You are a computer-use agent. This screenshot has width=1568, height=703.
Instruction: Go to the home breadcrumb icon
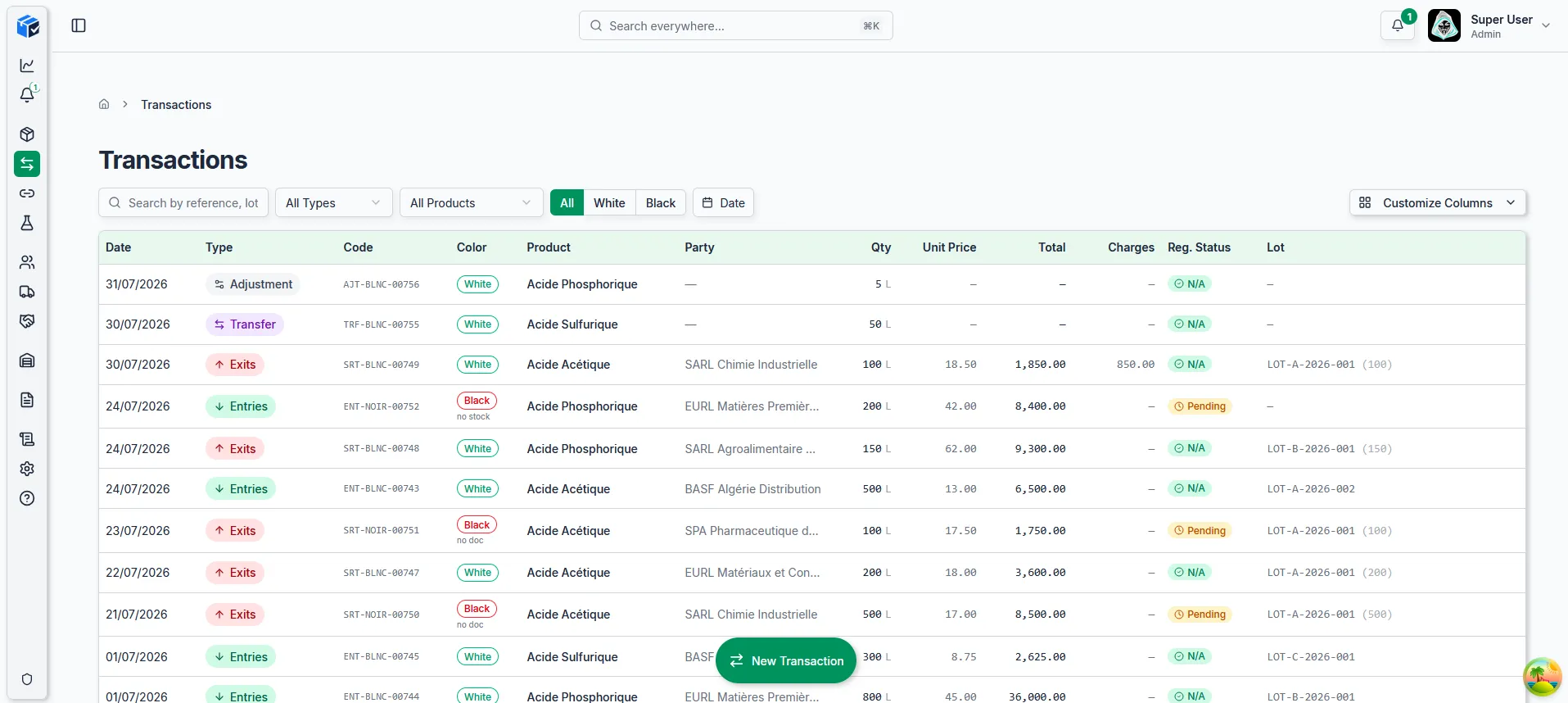pyautogui.click(x=104, y=104)
